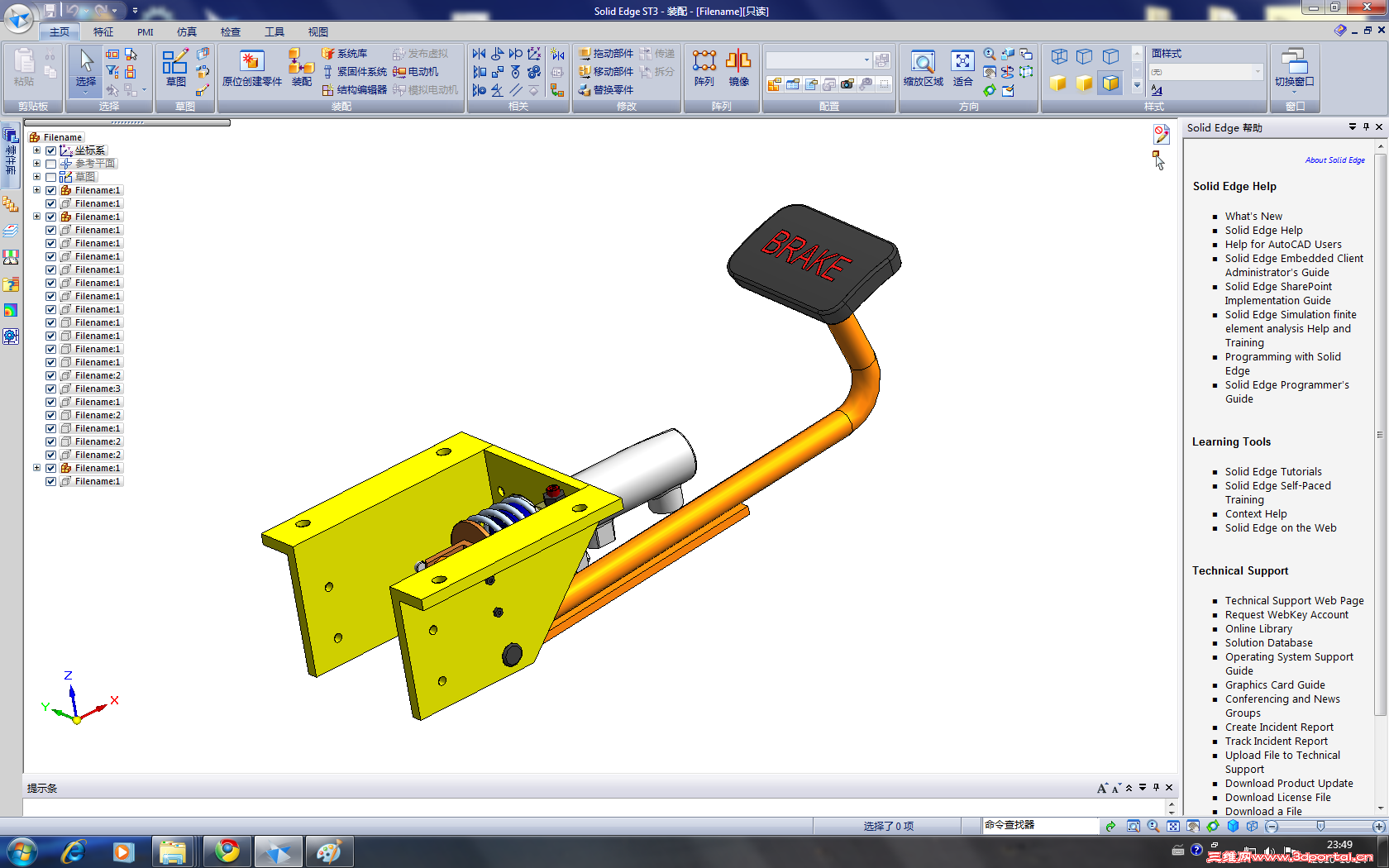Click the 电动机 motor tool

click(416, 72)
